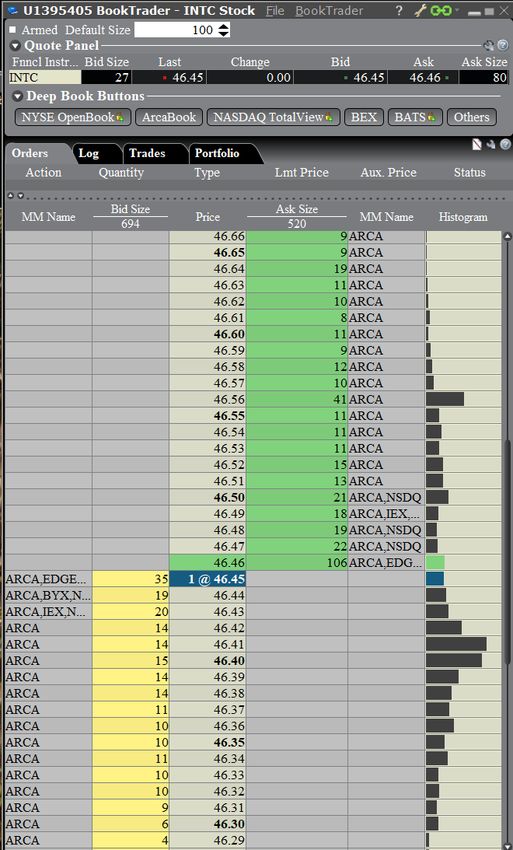Image resolution: width=513 pixels, height=850 pixels.
Task: Switch to the Trades tab
Action: click(x=147, y=153)
